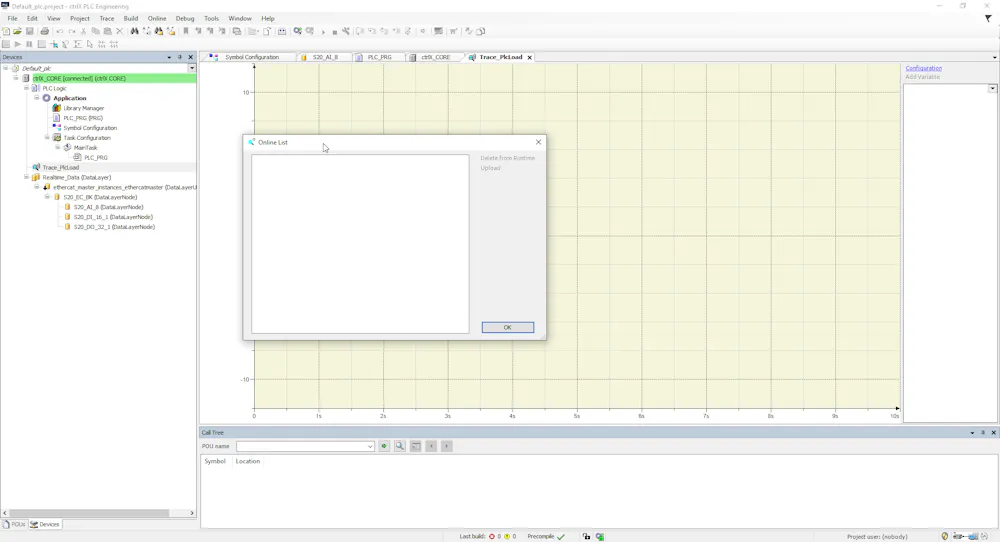Image resolution: width=1000 pixels, height=542 pixels.
Task: Click the Open Project folder icon
Action: [17, 31]
